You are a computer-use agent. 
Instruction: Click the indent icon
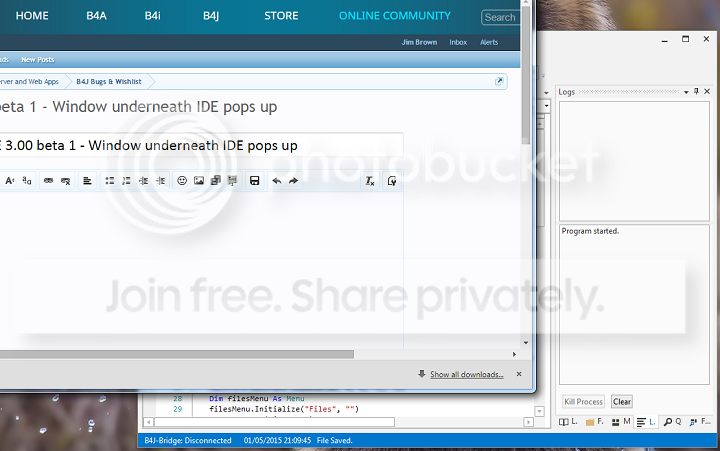point(160,181)
